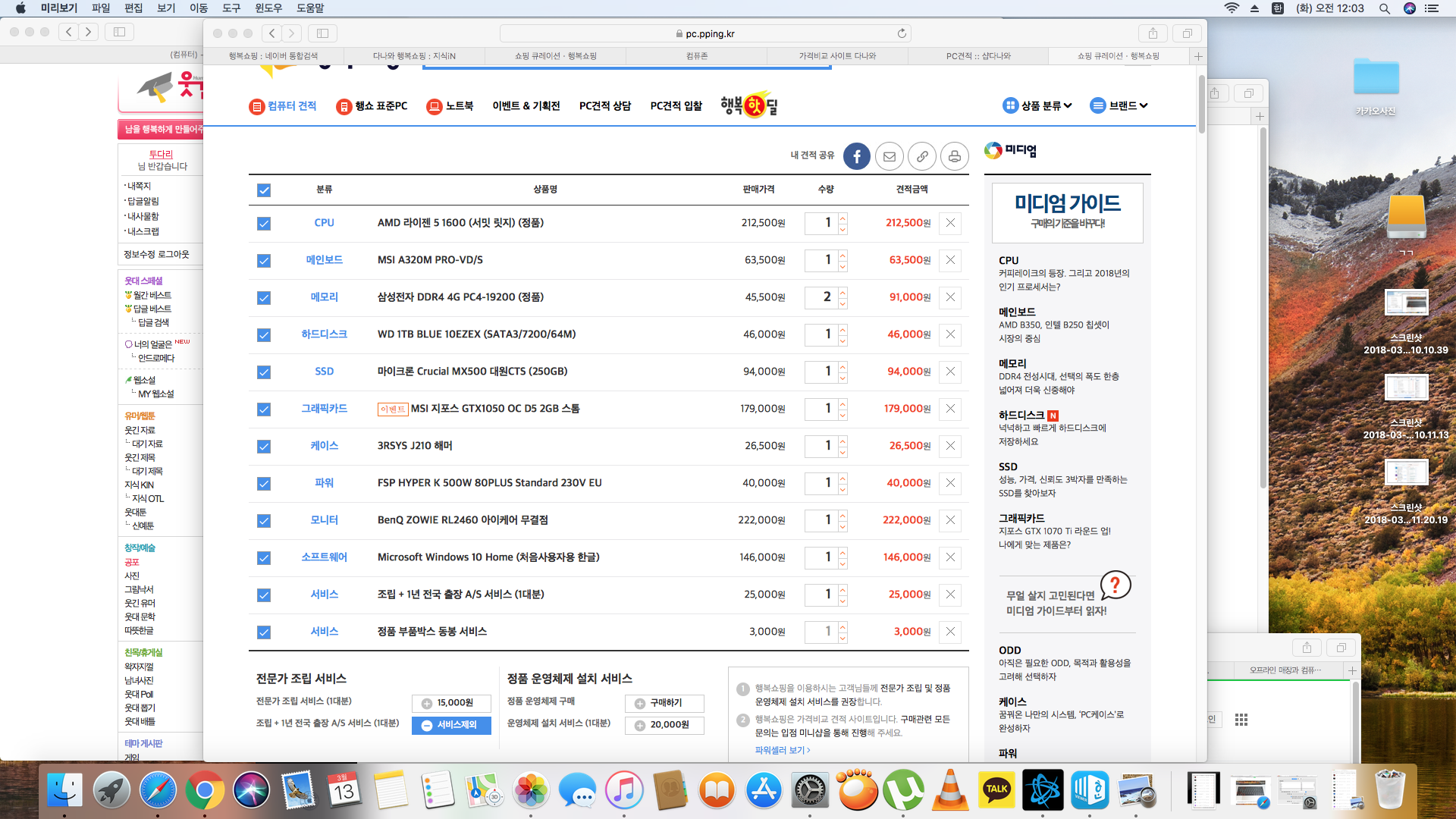Open the 그래픽카드 category link
This screenshot has height=819, width=1456.
(x=324, y=409)
